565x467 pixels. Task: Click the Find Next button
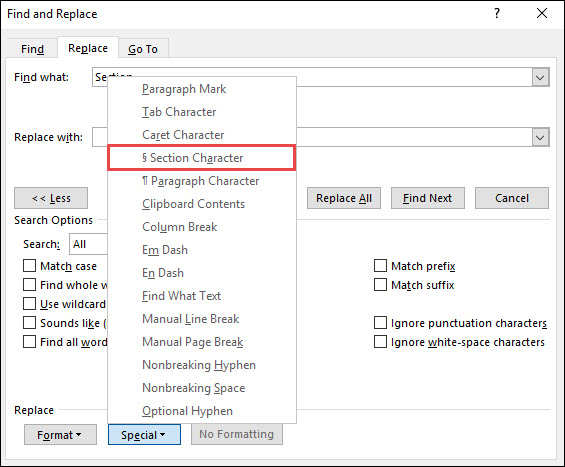[428, 198]
